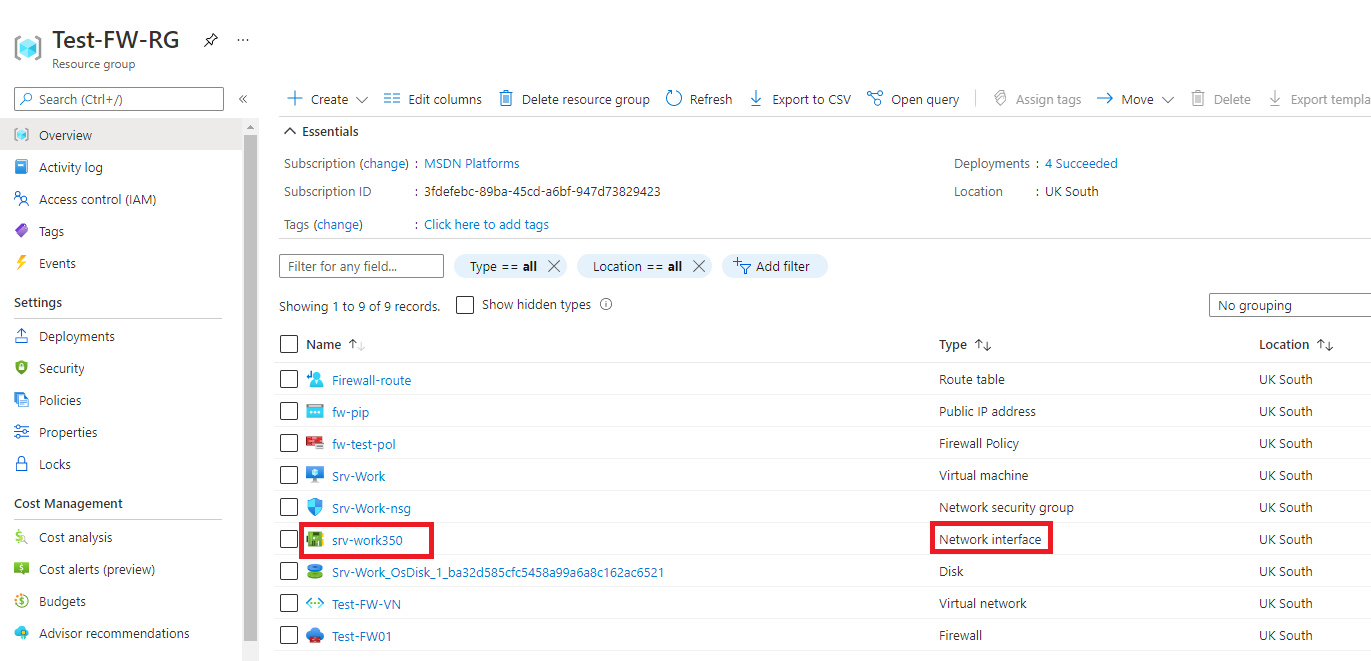Click the Activity log icon
This screenshot has width=1371, height=661.
(22, 166)
